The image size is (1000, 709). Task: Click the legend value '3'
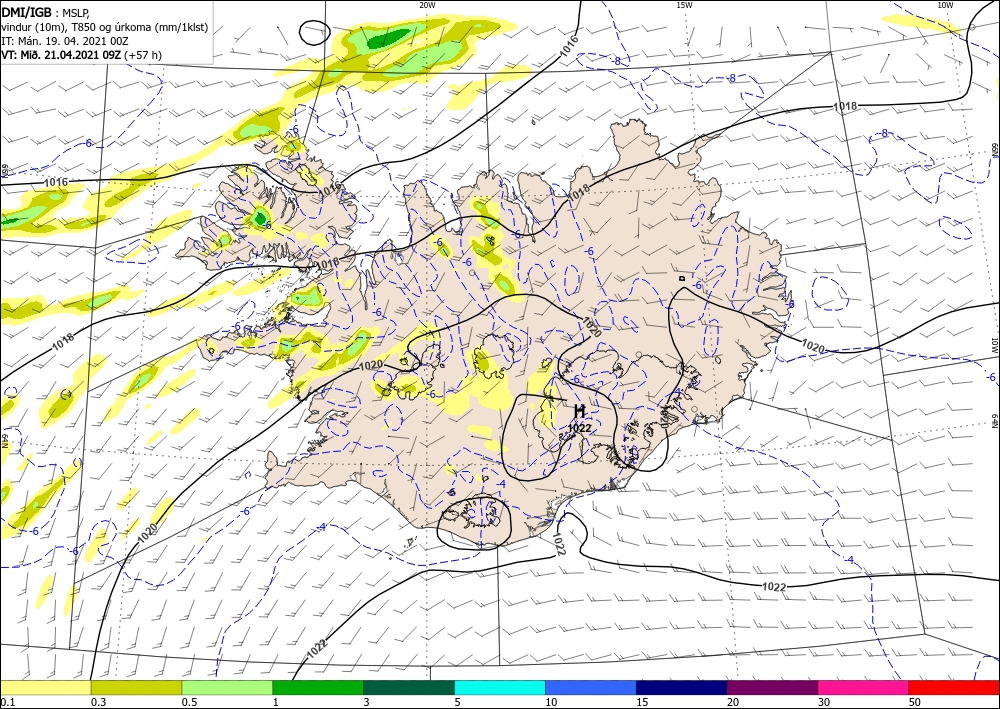pos(367,702)
